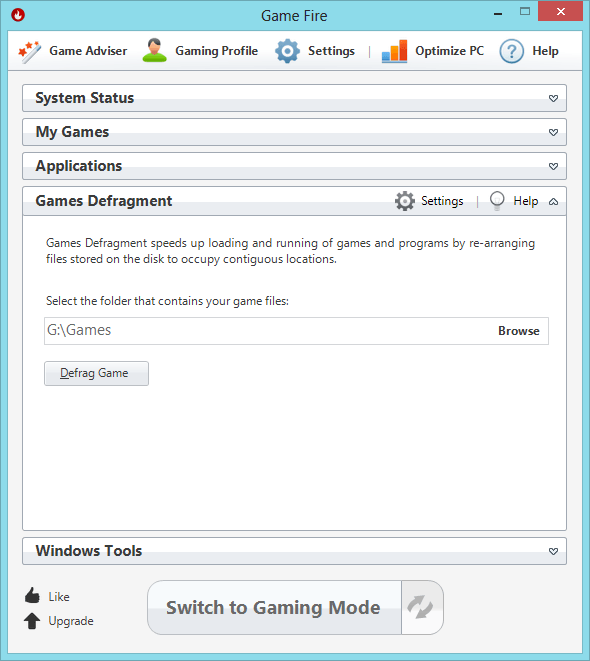The height and width of the screenshot is (661, 590).
Task: Click the Upgrade arrow icon
Action: coord(32,621)
